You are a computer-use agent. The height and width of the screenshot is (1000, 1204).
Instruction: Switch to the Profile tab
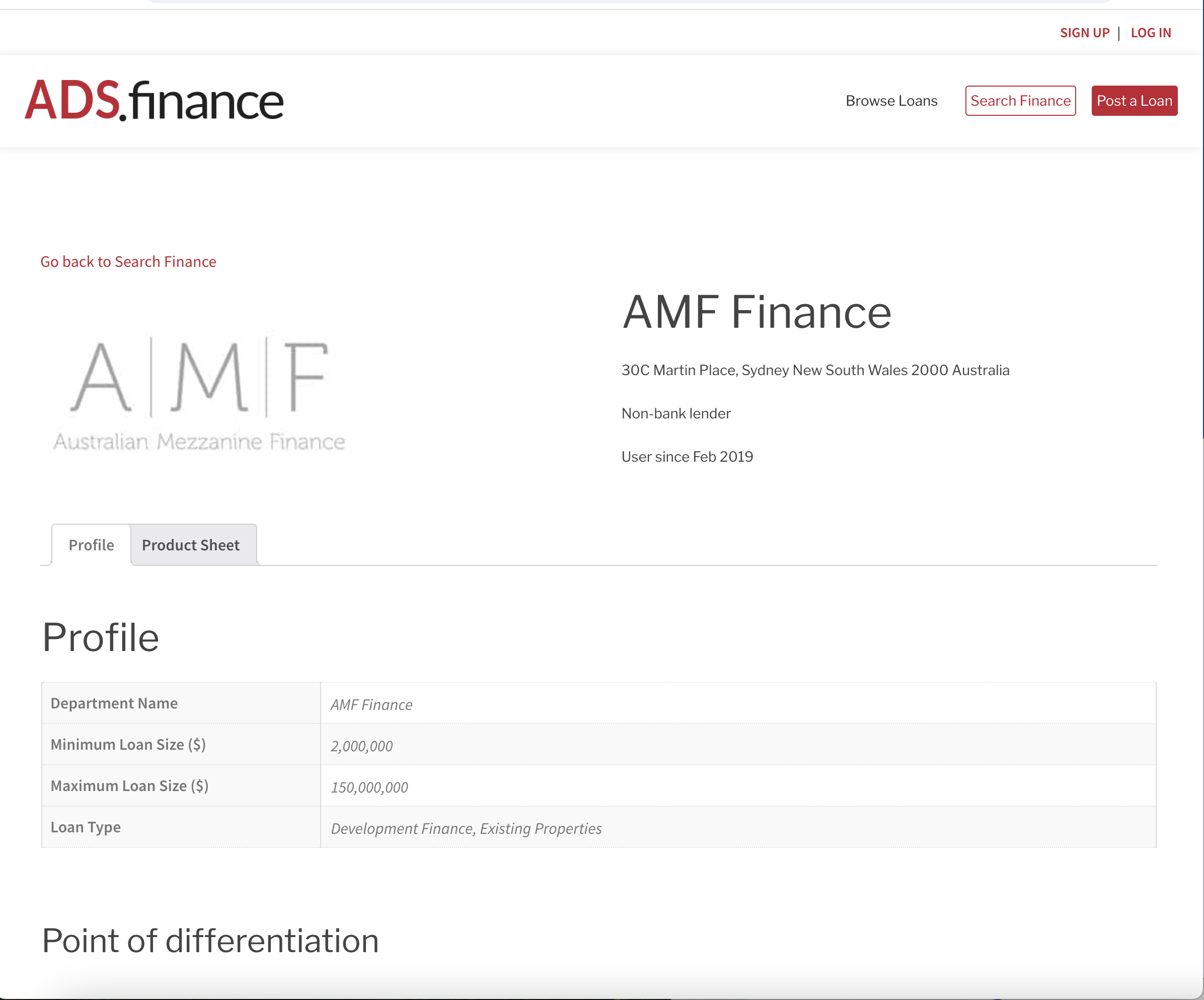click(91, 545)
